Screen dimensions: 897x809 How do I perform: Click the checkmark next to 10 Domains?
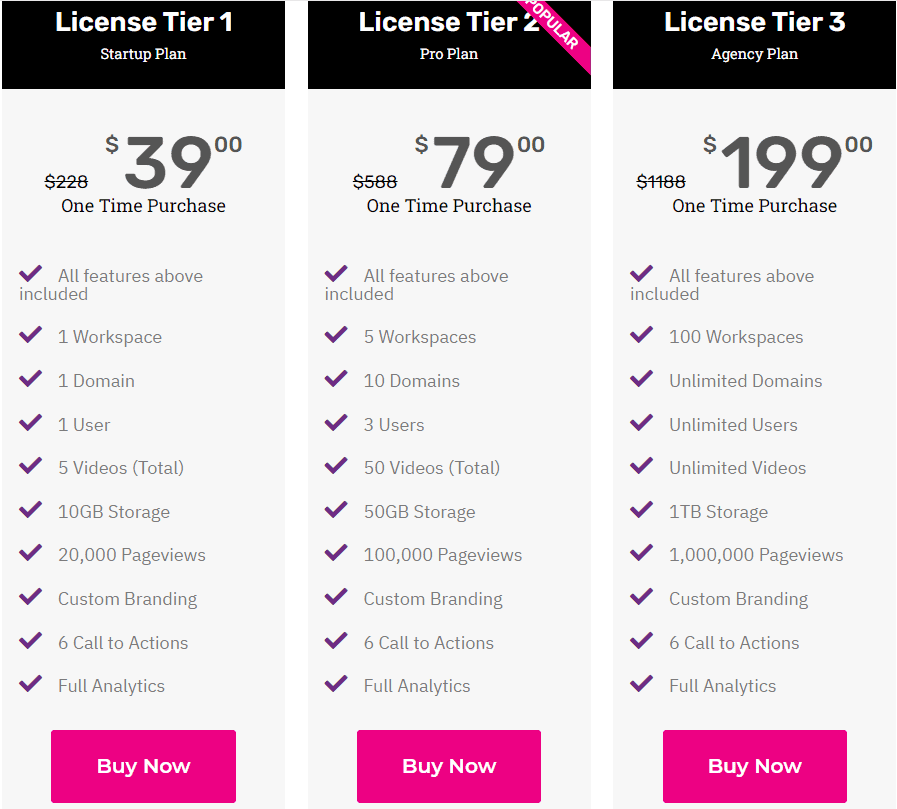click(336, 380)
